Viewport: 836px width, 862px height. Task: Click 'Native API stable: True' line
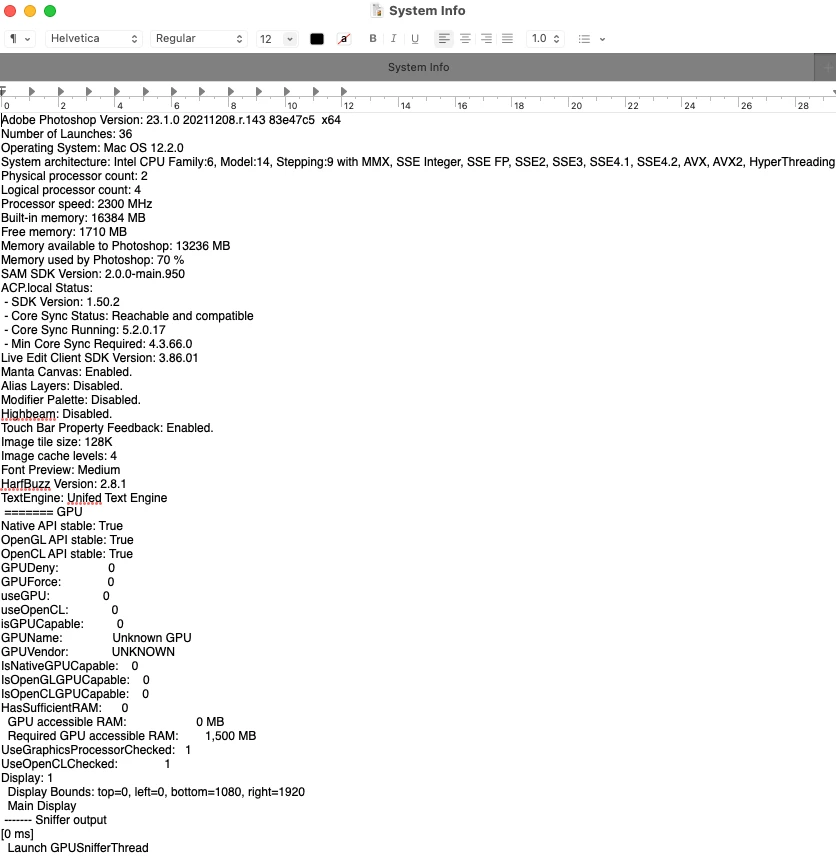pos(62,527)
